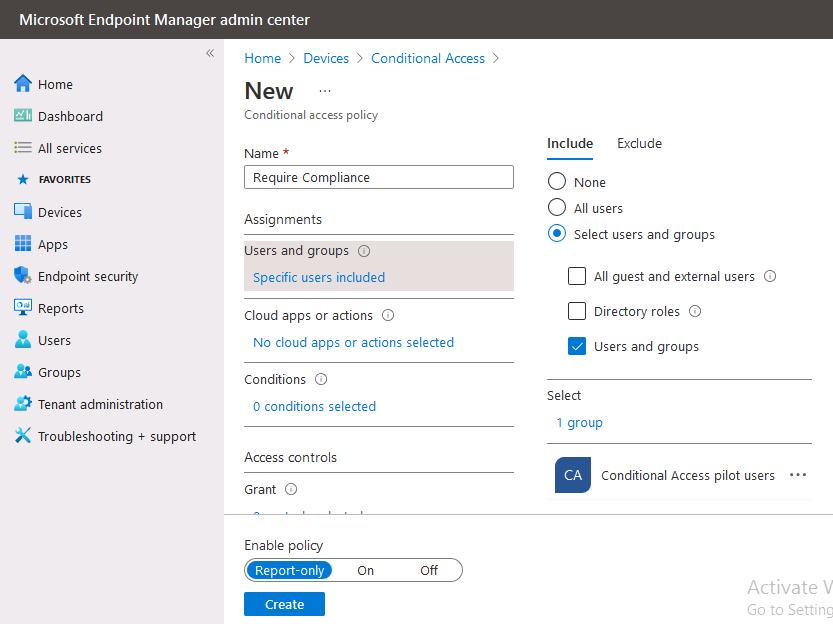Click the policy Name input field

click(x=379, y=177)
